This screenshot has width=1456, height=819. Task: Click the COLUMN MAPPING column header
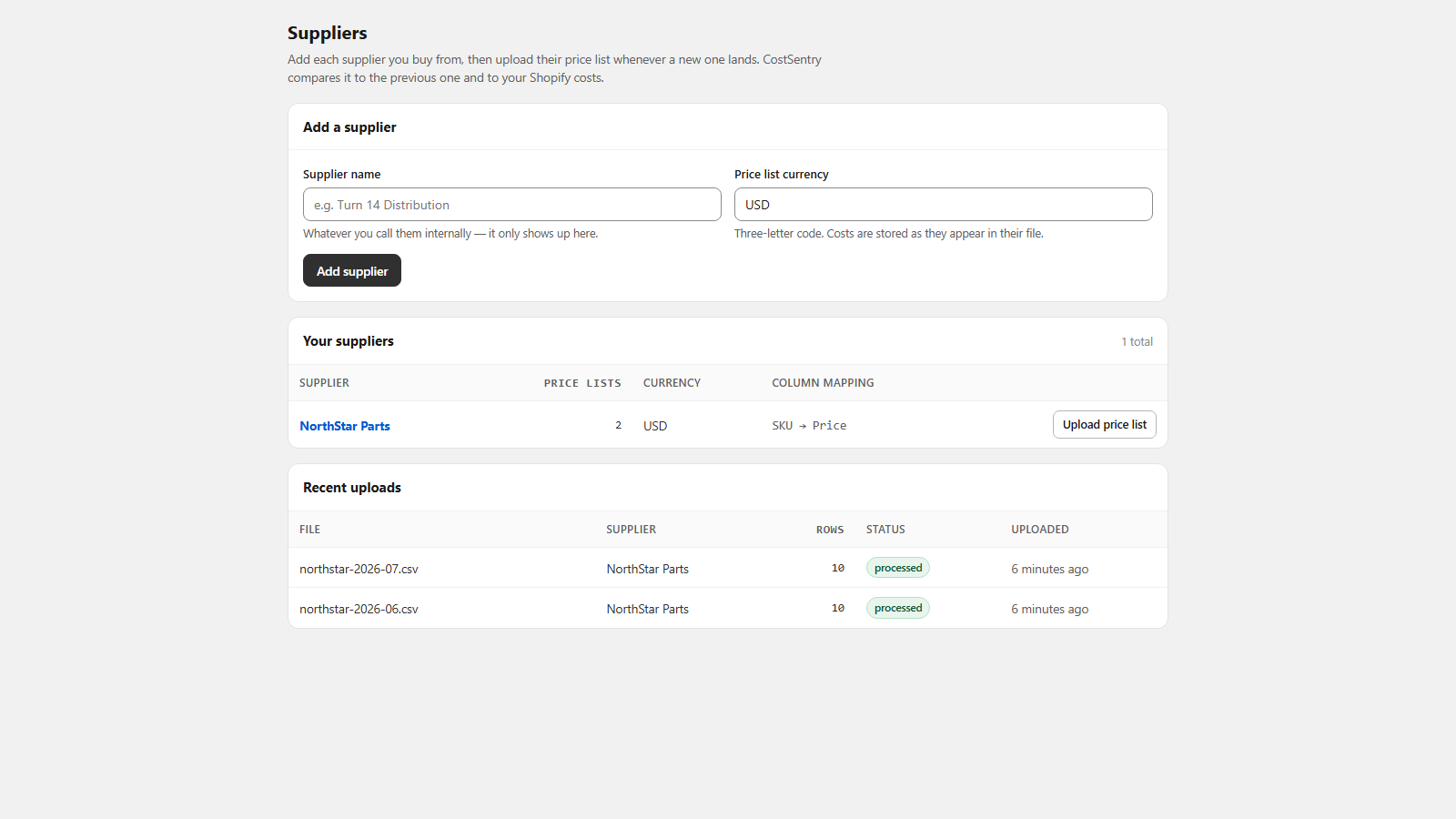(823, 383)
